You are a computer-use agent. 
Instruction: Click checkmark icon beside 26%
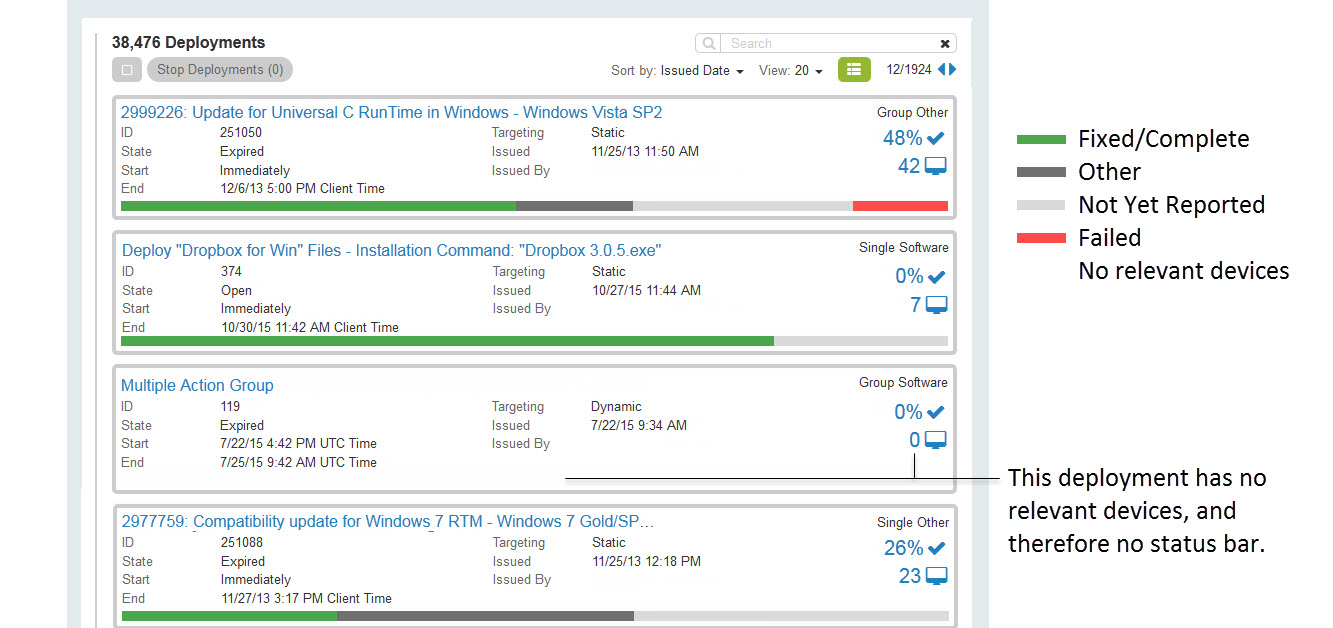pos(936,548)
